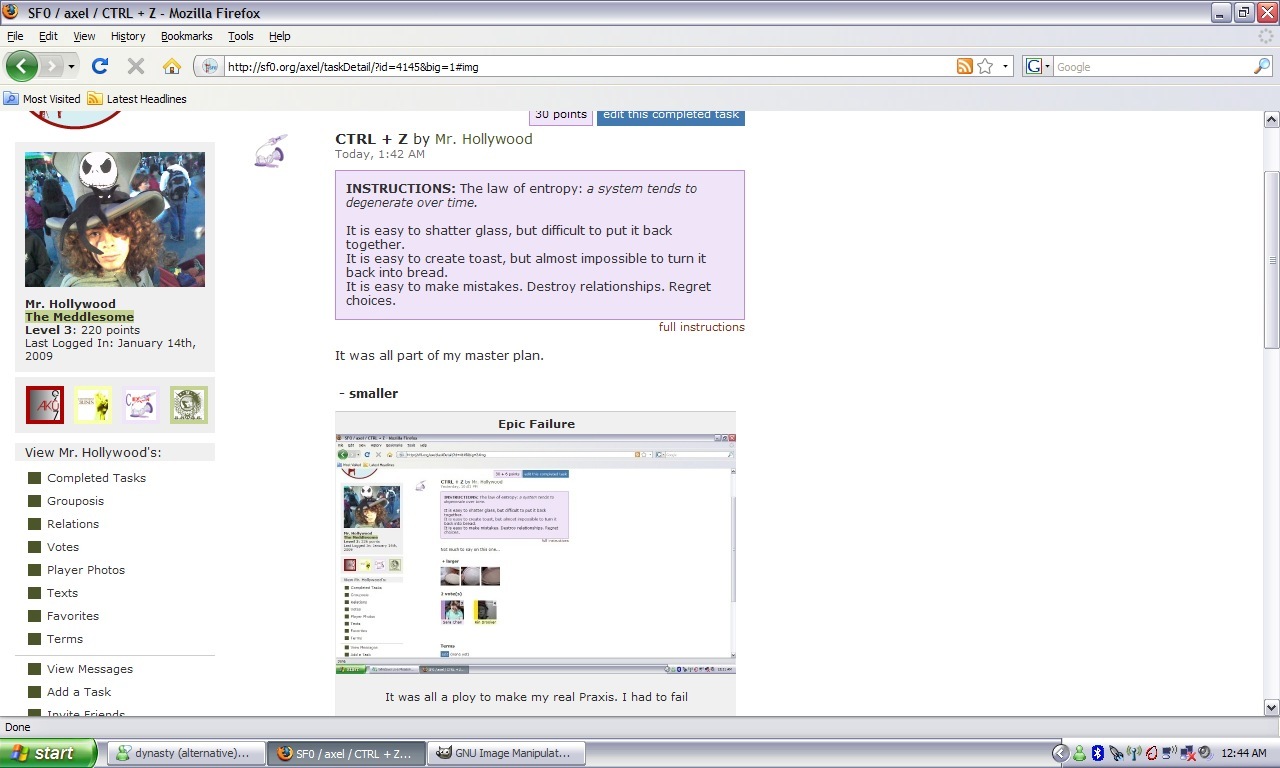The height and width of the screenshot is (768, 1280).
Task: Open the address bar URL history dropdown
Action: pyautogui.click(x=1006, y=66)
